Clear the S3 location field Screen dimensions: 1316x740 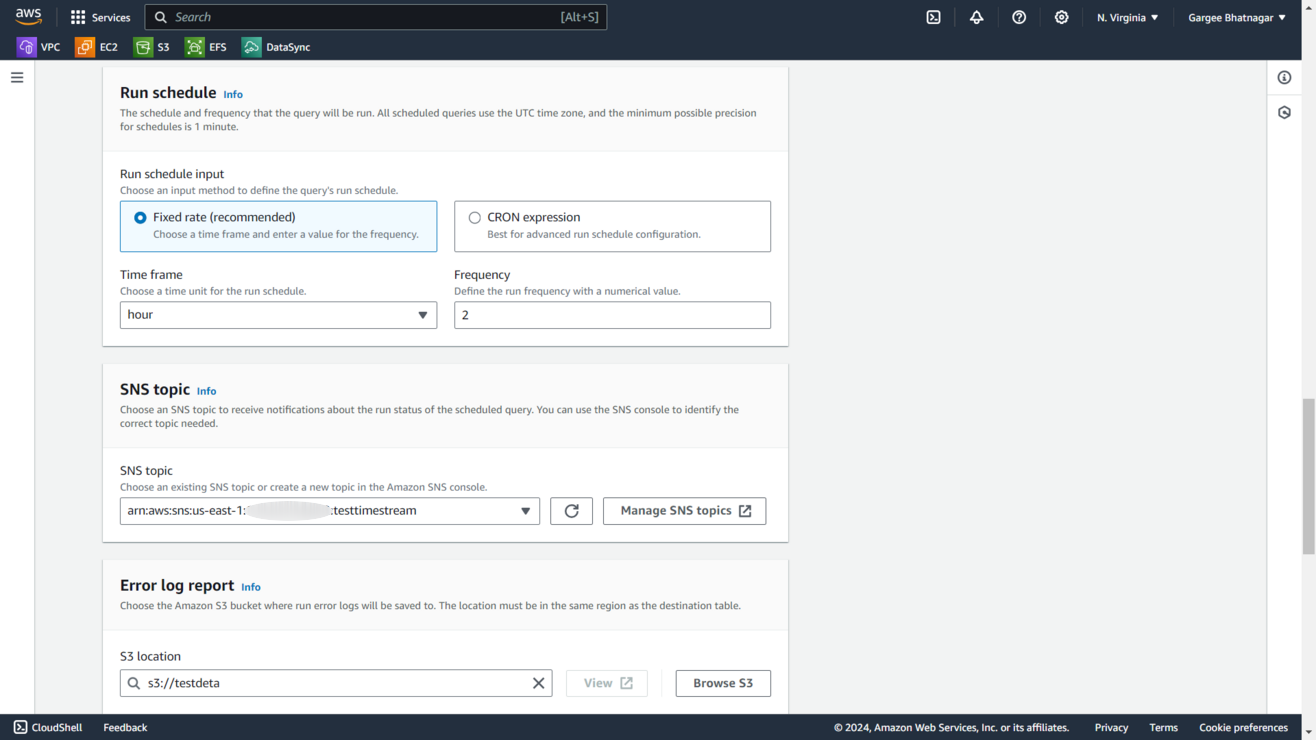[538, 683]
